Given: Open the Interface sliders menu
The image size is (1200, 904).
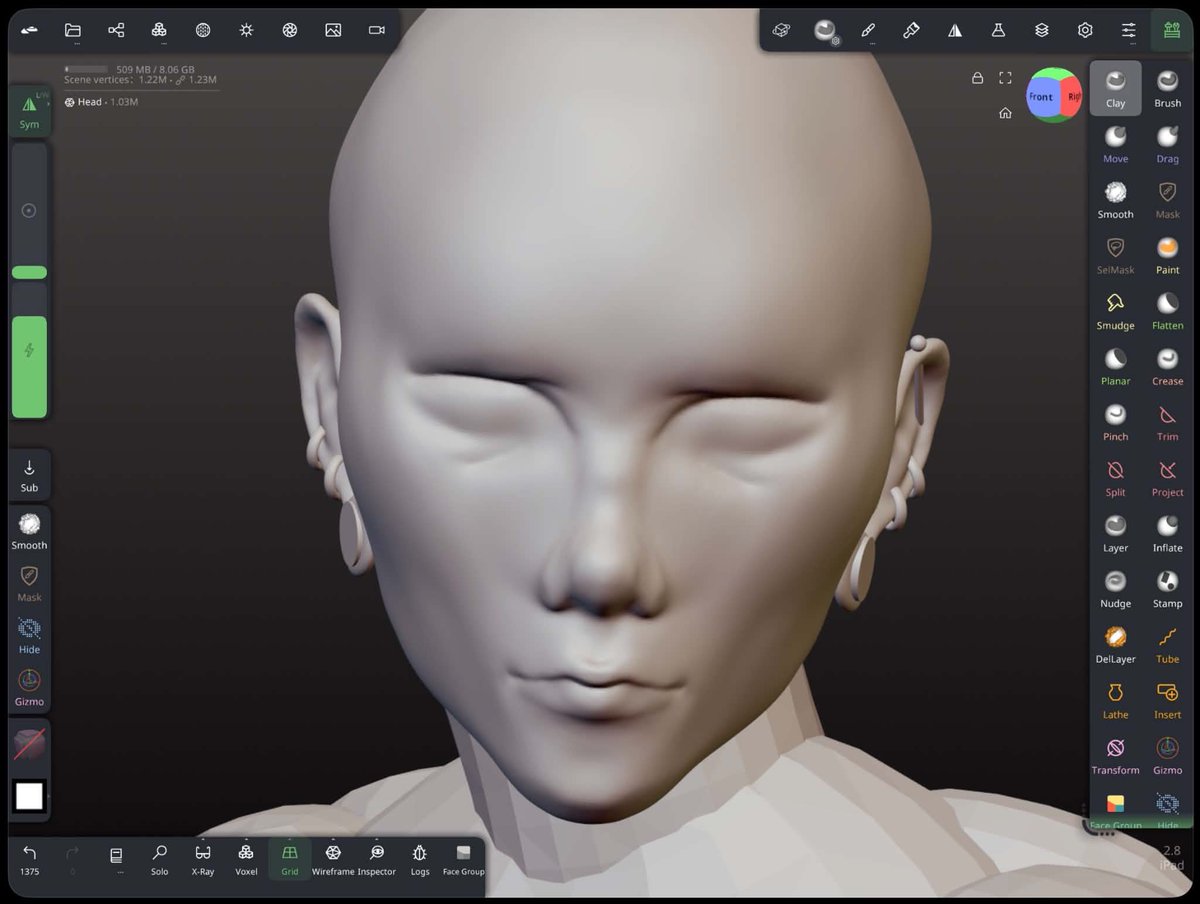Looking at the screenshot, I should [x=1129, y=30].
